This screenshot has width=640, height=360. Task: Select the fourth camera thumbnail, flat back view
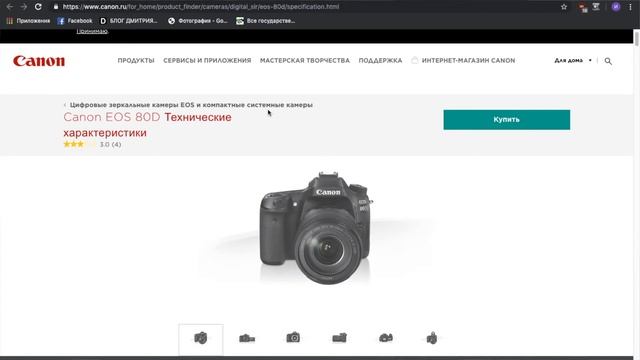(x=340, y=338)
